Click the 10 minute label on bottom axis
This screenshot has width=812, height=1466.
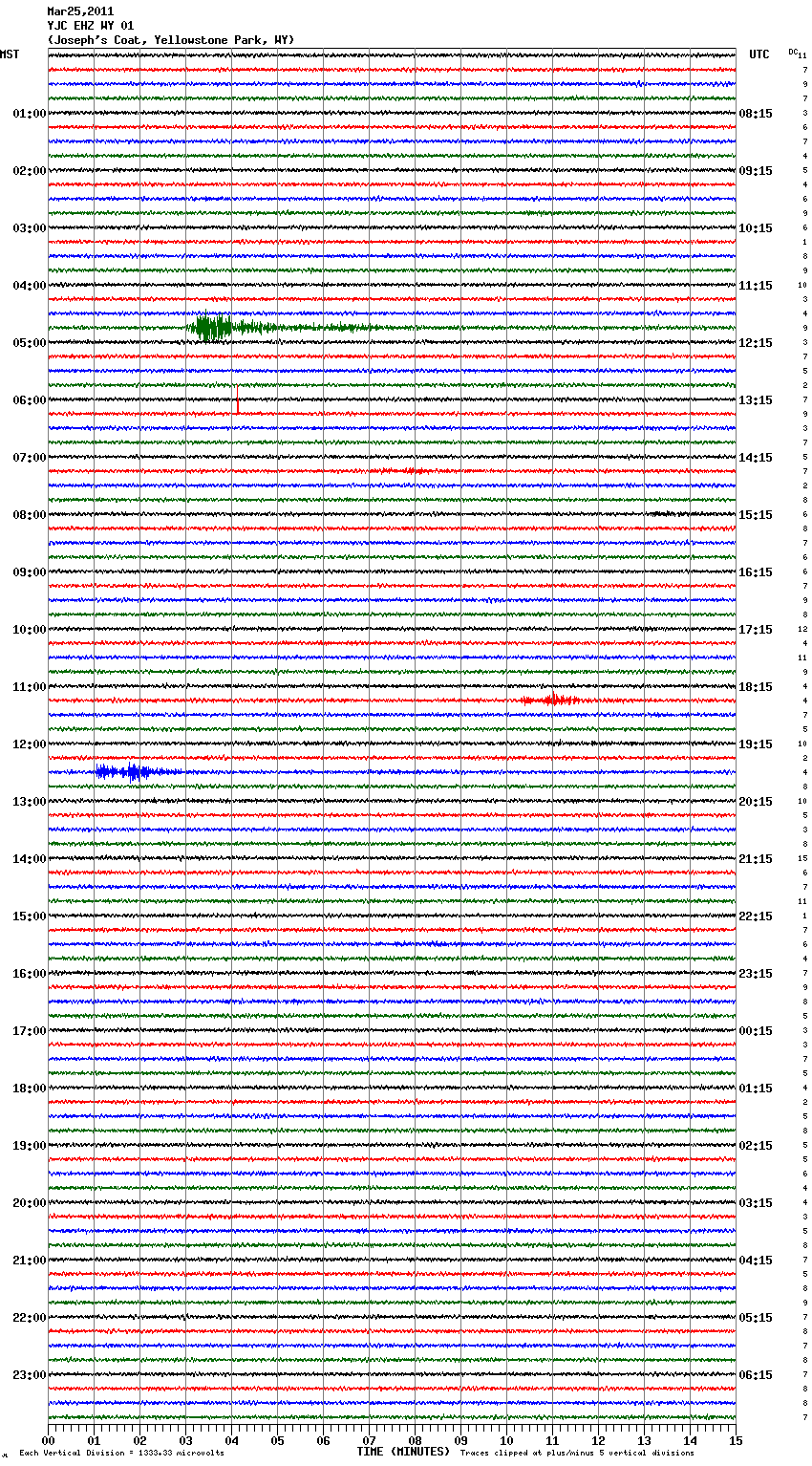pos(506,1440)
